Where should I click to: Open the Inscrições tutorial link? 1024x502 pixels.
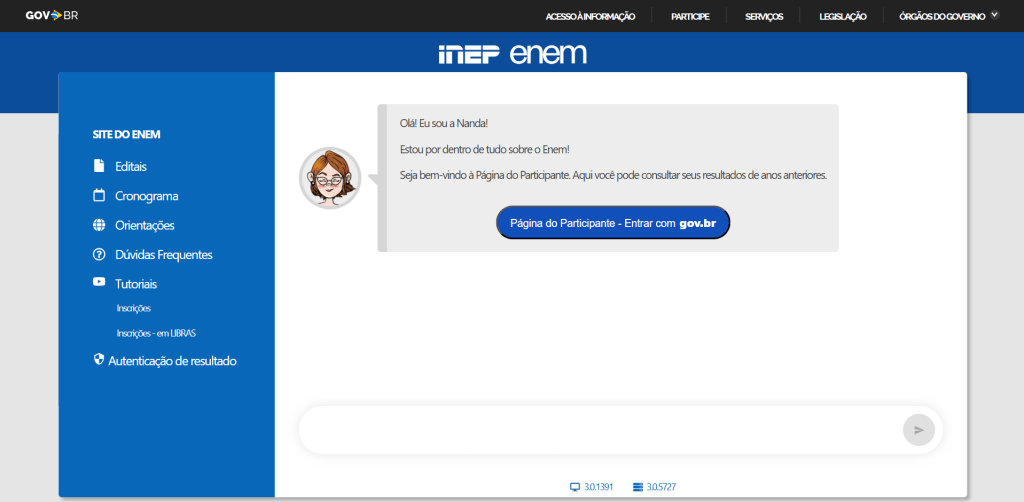click(x=133, y=309)
